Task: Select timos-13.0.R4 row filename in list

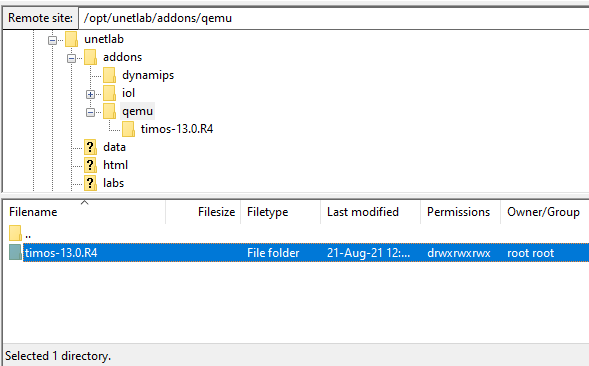Action: (x=61, y=253)
